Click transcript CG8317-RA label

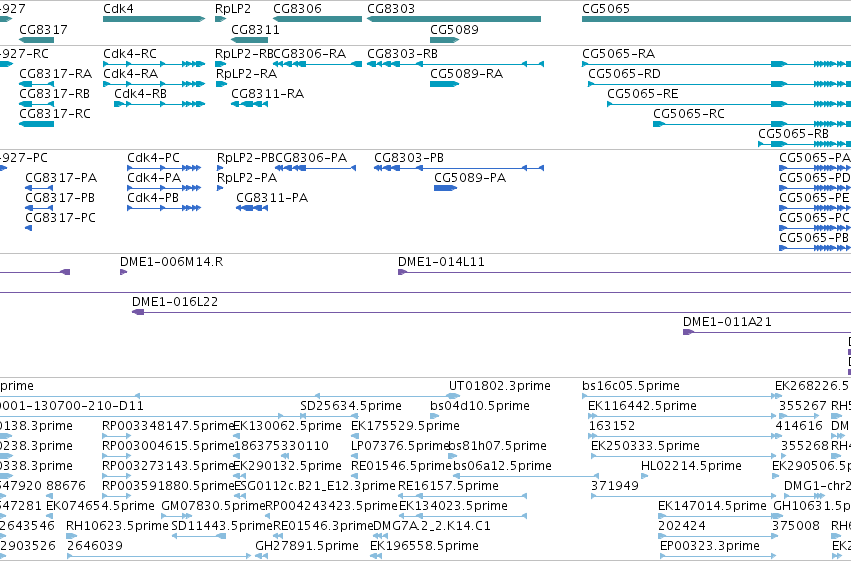click(55, 74)
